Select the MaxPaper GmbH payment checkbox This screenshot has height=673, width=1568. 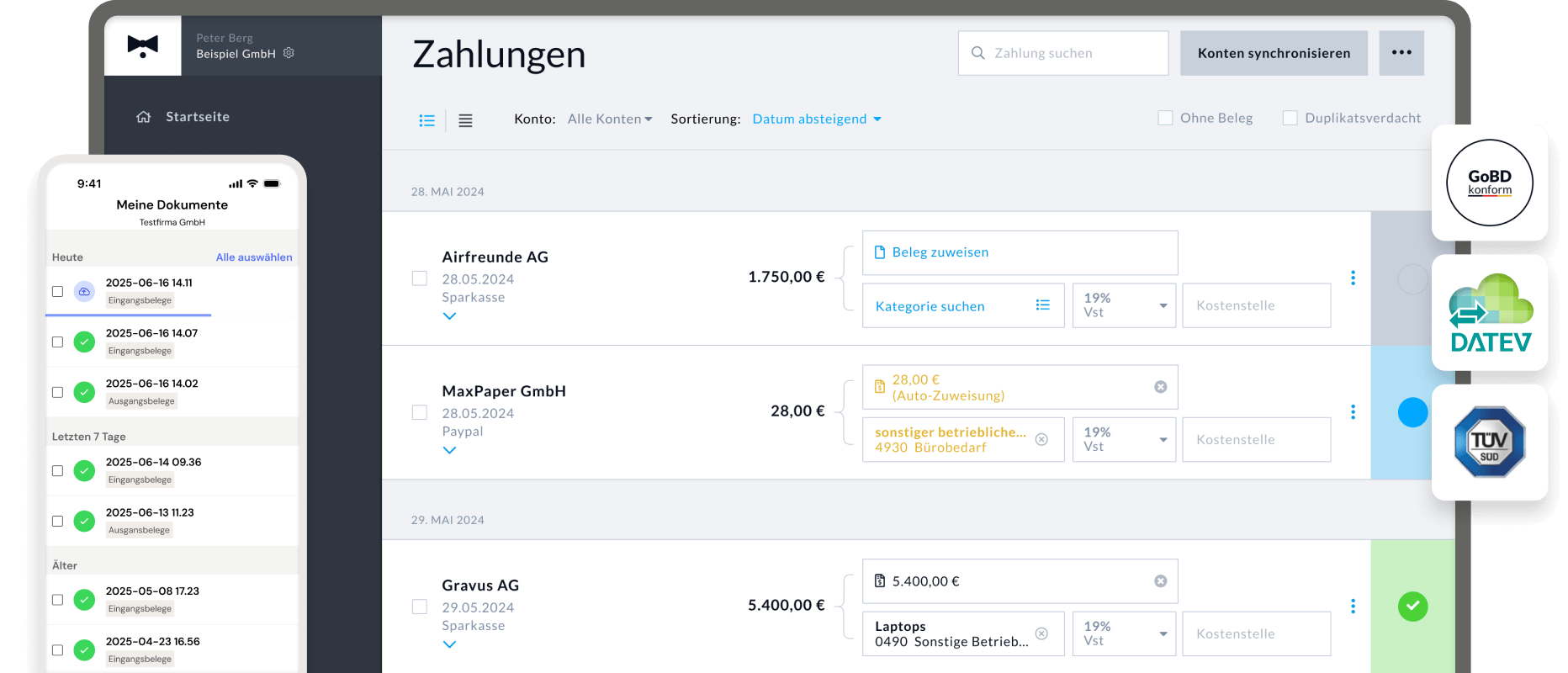pyautogui.click(x=420, y=412)
